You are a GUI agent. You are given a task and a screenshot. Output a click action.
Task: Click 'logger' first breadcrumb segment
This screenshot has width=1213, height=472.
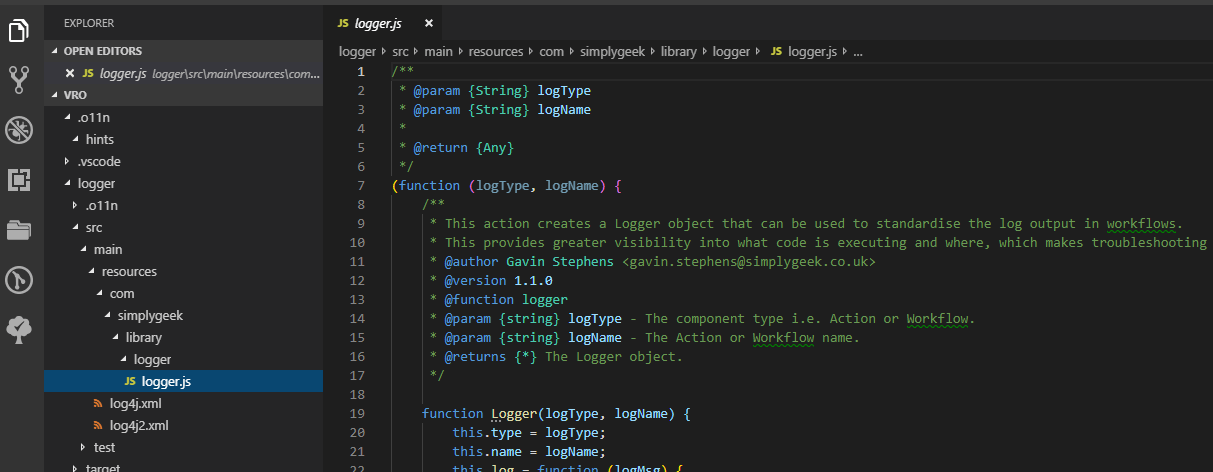pyautogui.click(x=357, y=51)
